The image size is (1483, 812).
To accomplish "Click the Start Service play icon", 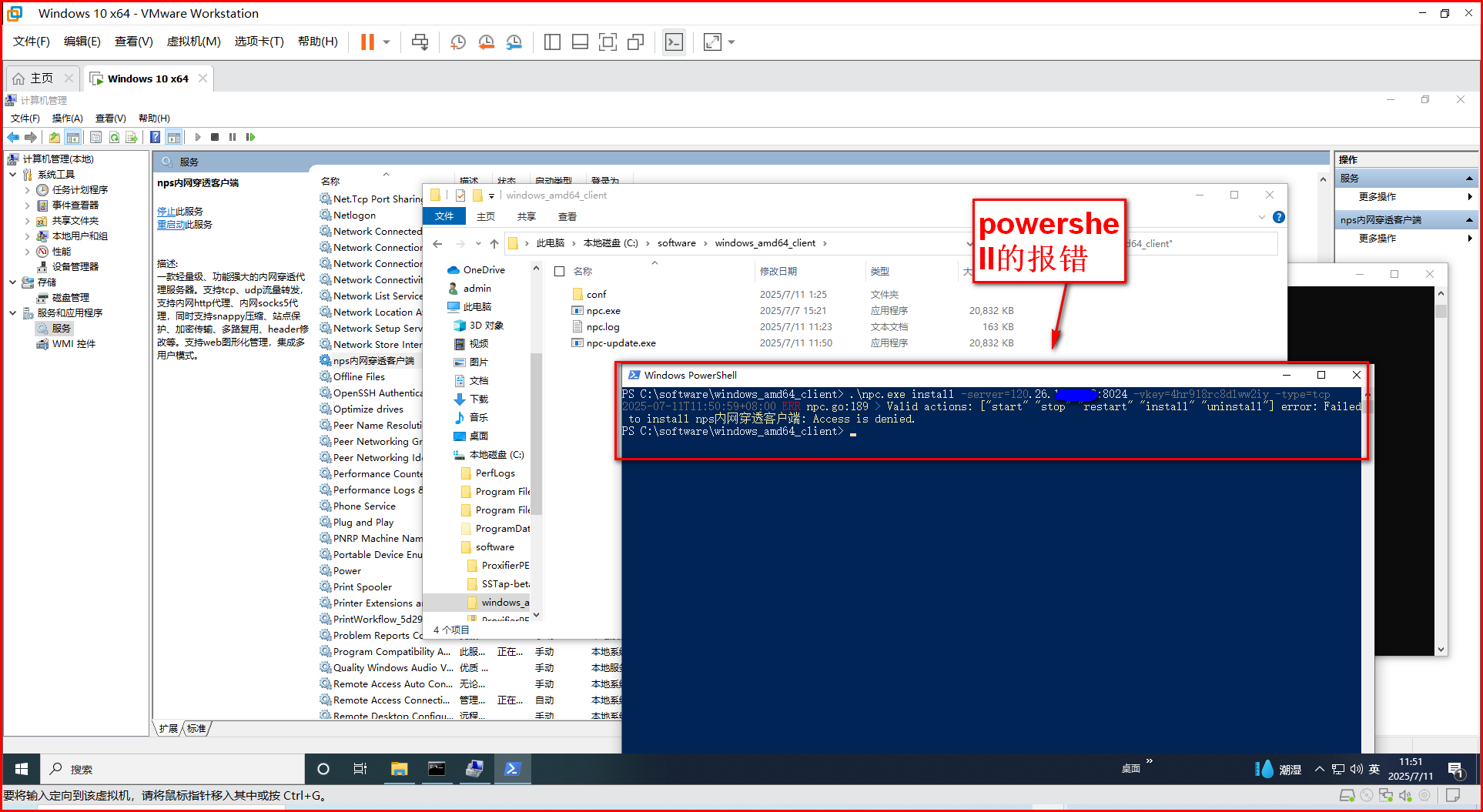I will [198, 137].
